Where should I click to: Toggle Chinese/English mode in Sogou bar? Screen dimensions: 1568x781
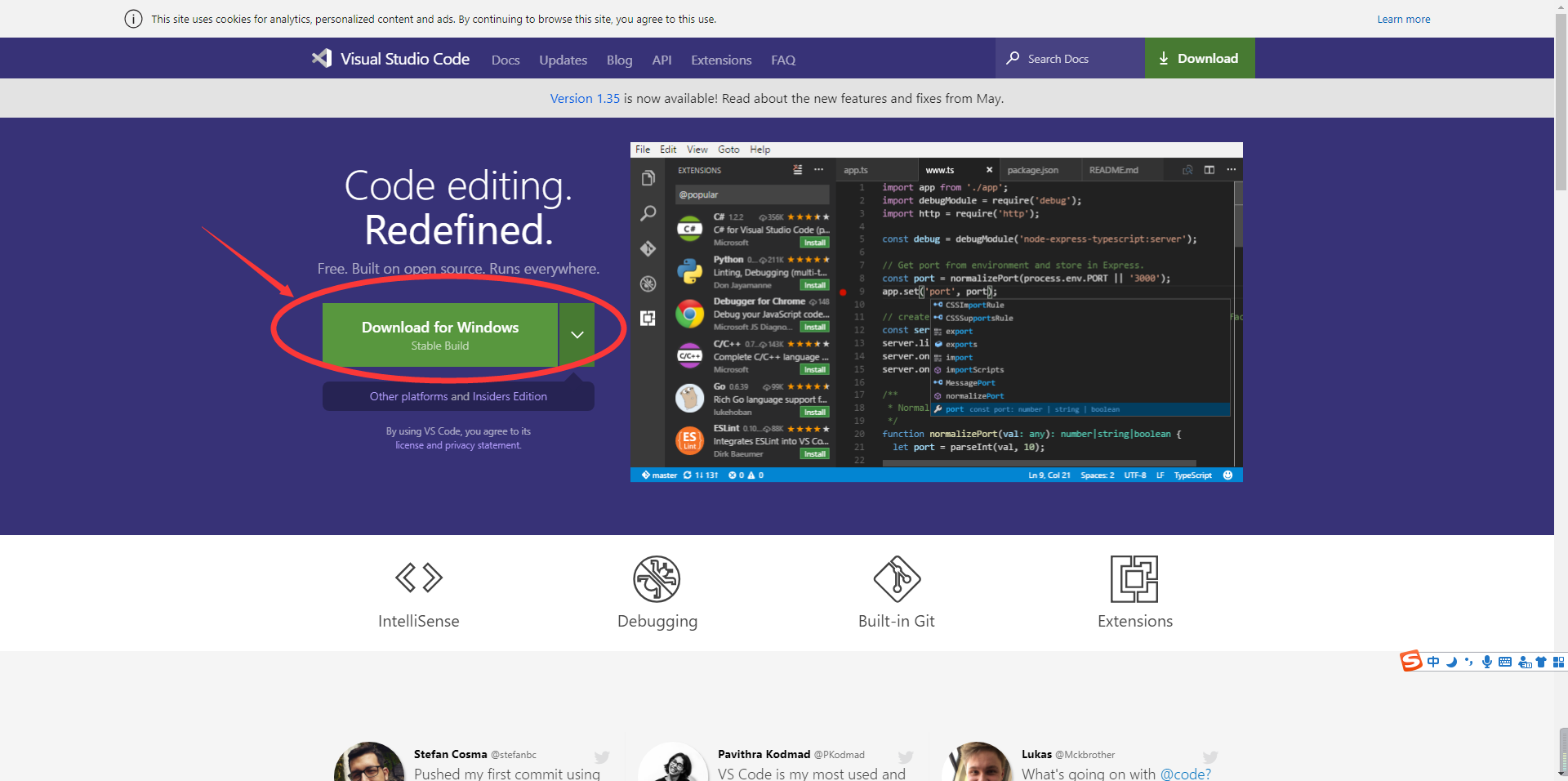pyautogui.click(x=1433, y=662)
